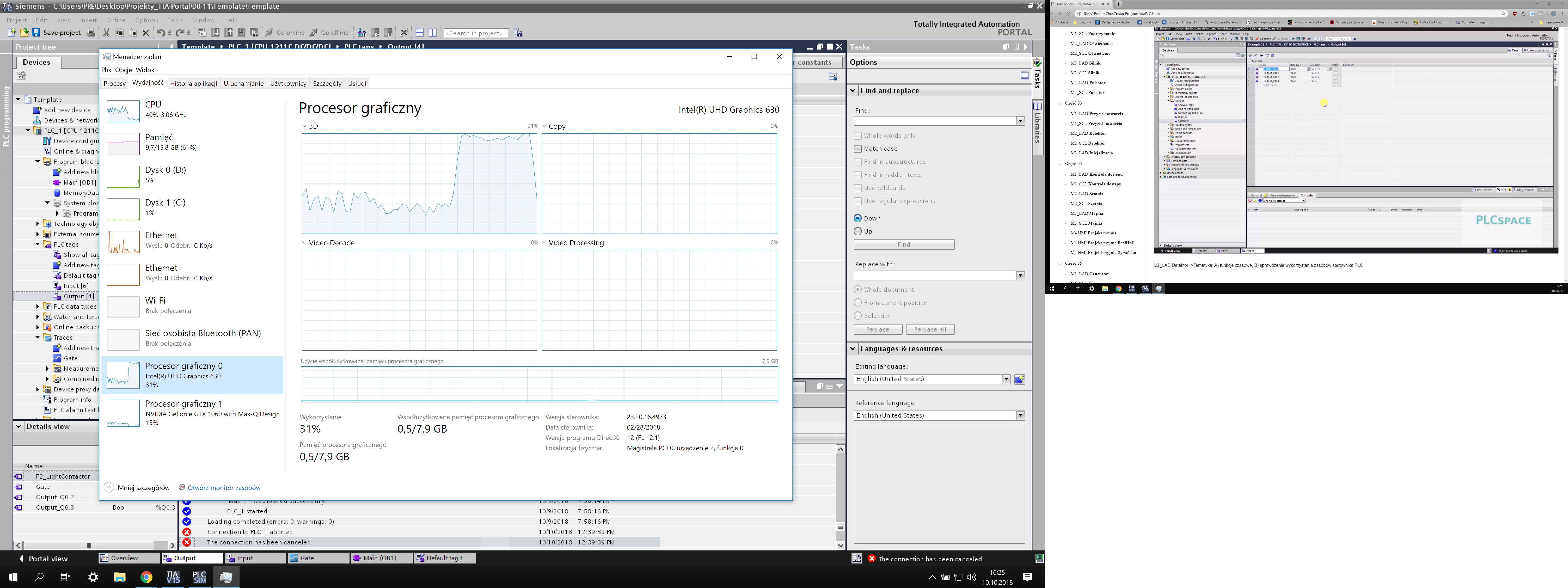Viewport: 1568px width, 588px height.
Task: Switch to the Procesy tab
Action: (114, 83)
